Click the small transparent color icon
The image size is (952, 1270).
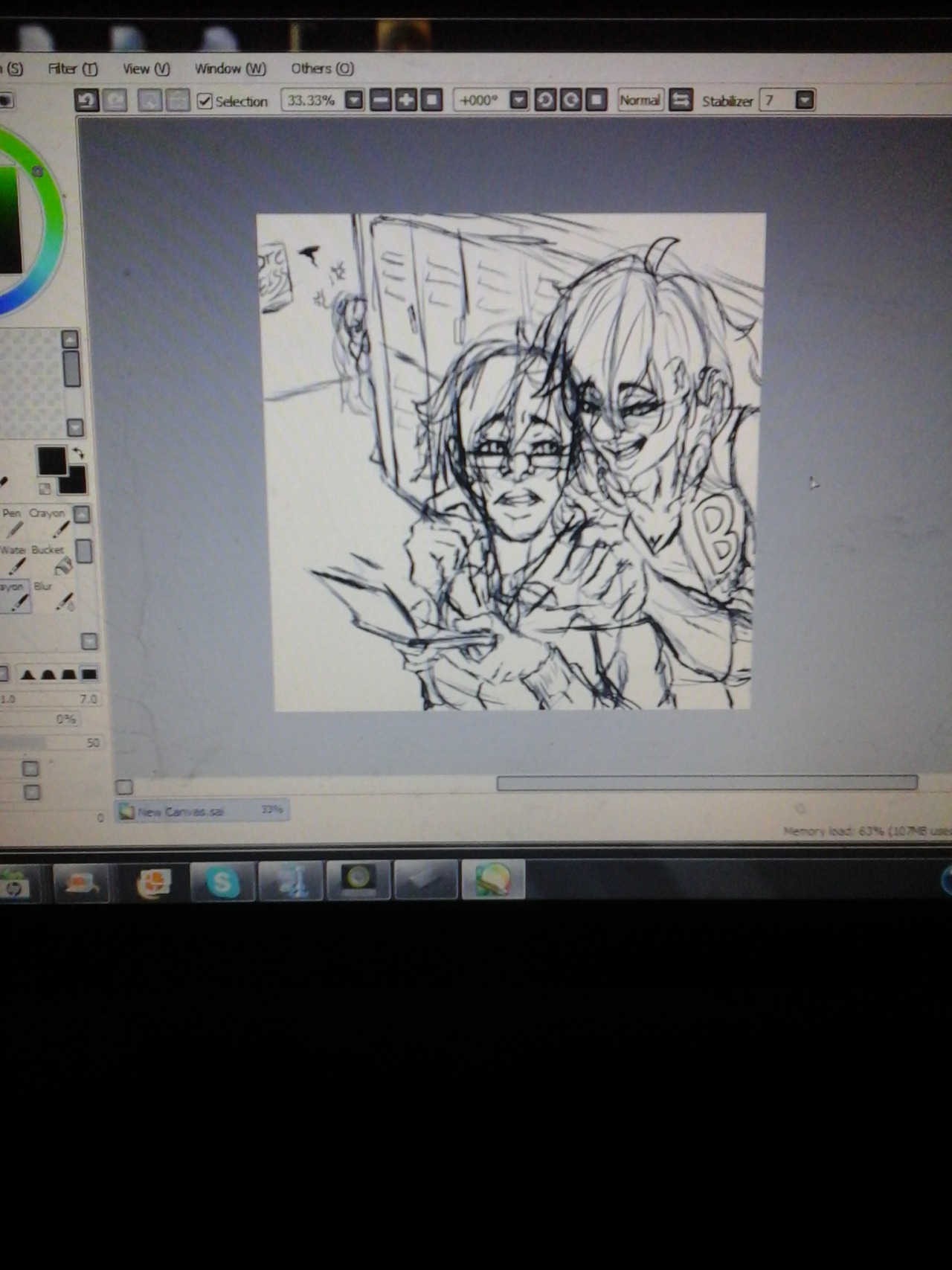tap(45, 489)
